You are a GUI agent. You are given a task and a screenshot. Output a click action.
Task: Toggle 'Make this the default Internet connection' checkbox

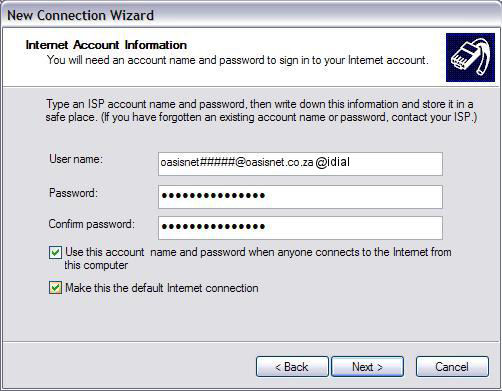pos(55,288)
